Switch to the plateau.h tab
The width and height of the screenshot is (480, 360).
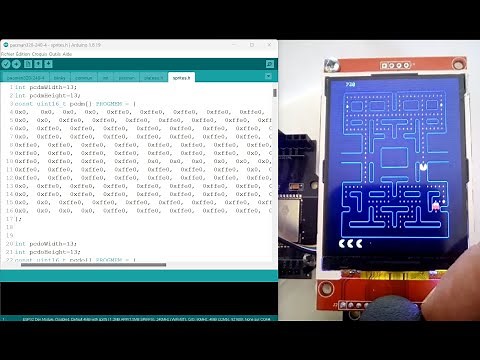[x=154, y=78]
